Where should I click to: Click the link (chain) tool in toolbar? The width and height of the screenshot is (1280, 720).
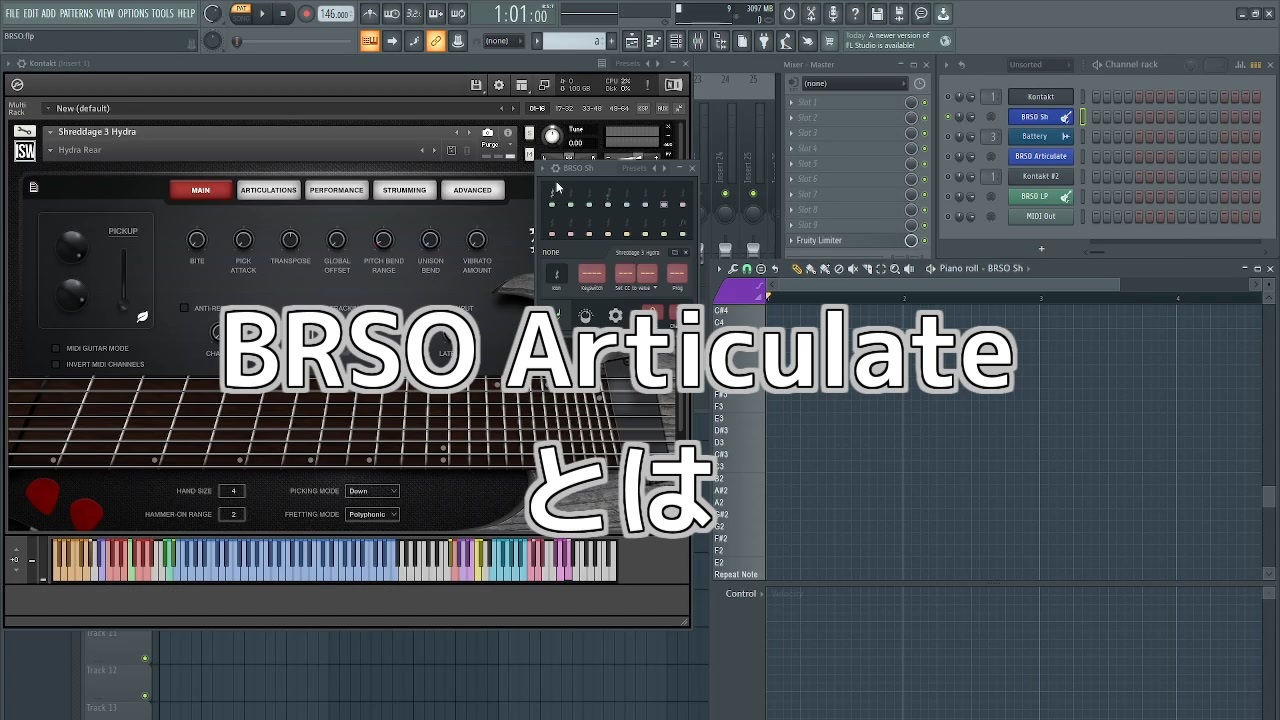tap(436, 41)
